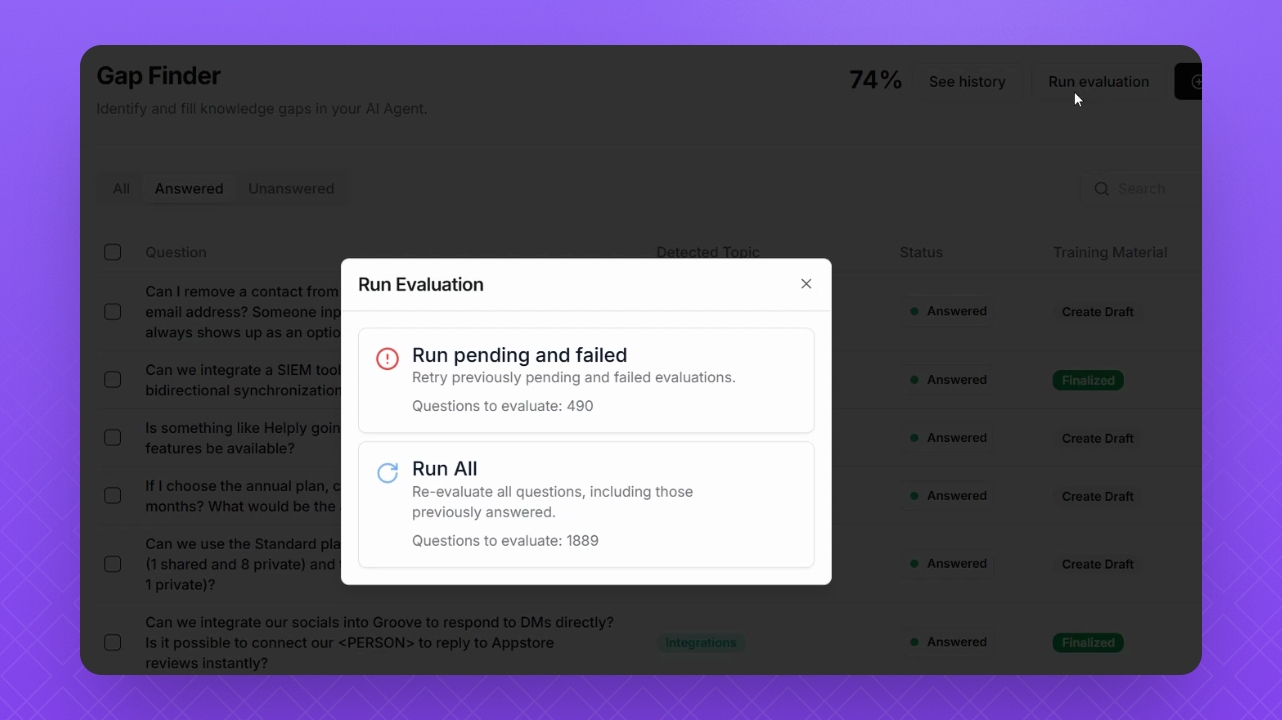Open the question about using the Standard plan
The image size is (1282, 720).
tap(243, 564)
